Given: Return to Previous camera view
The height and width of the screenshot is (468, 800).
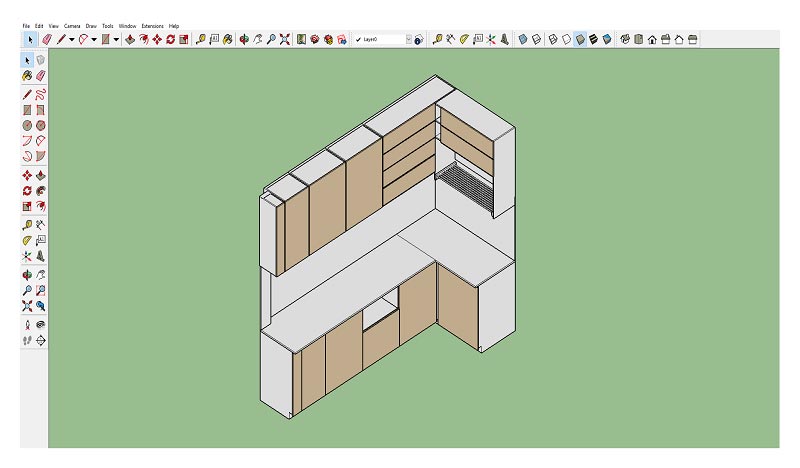Looking at the screenshot, I should (x=41, y=306).
